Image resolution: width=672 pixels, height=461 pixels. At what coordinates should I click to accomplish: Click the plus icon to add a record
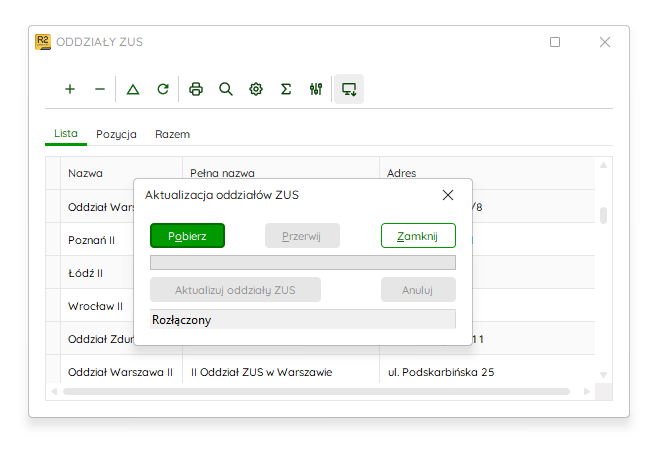point(70,89)
